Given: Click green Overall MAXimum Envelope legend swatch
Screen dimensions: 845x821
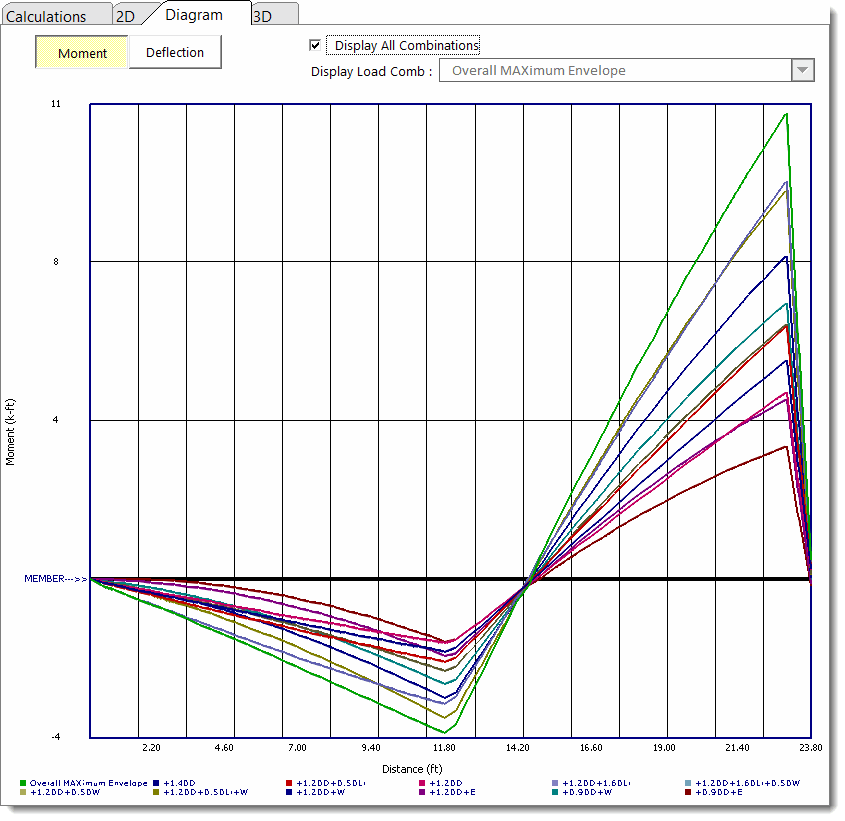Looking at the screenshot, I should point(23,783).
